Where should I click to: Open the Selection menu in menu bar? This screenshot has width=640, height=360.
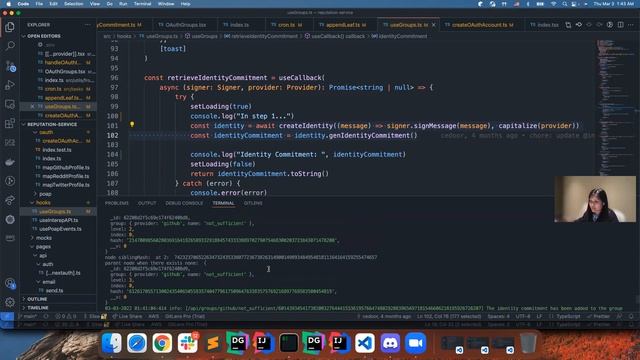[x=73, y=4]
